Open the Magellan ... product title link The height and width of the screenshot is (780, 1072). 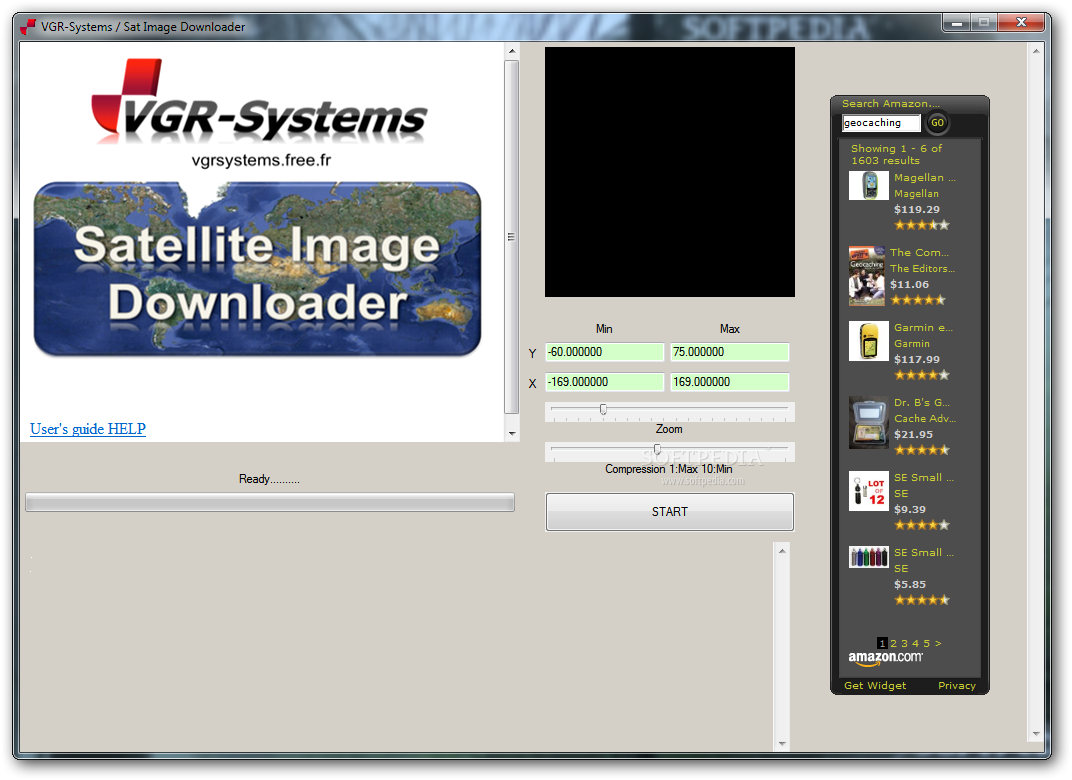pos(924,178)
